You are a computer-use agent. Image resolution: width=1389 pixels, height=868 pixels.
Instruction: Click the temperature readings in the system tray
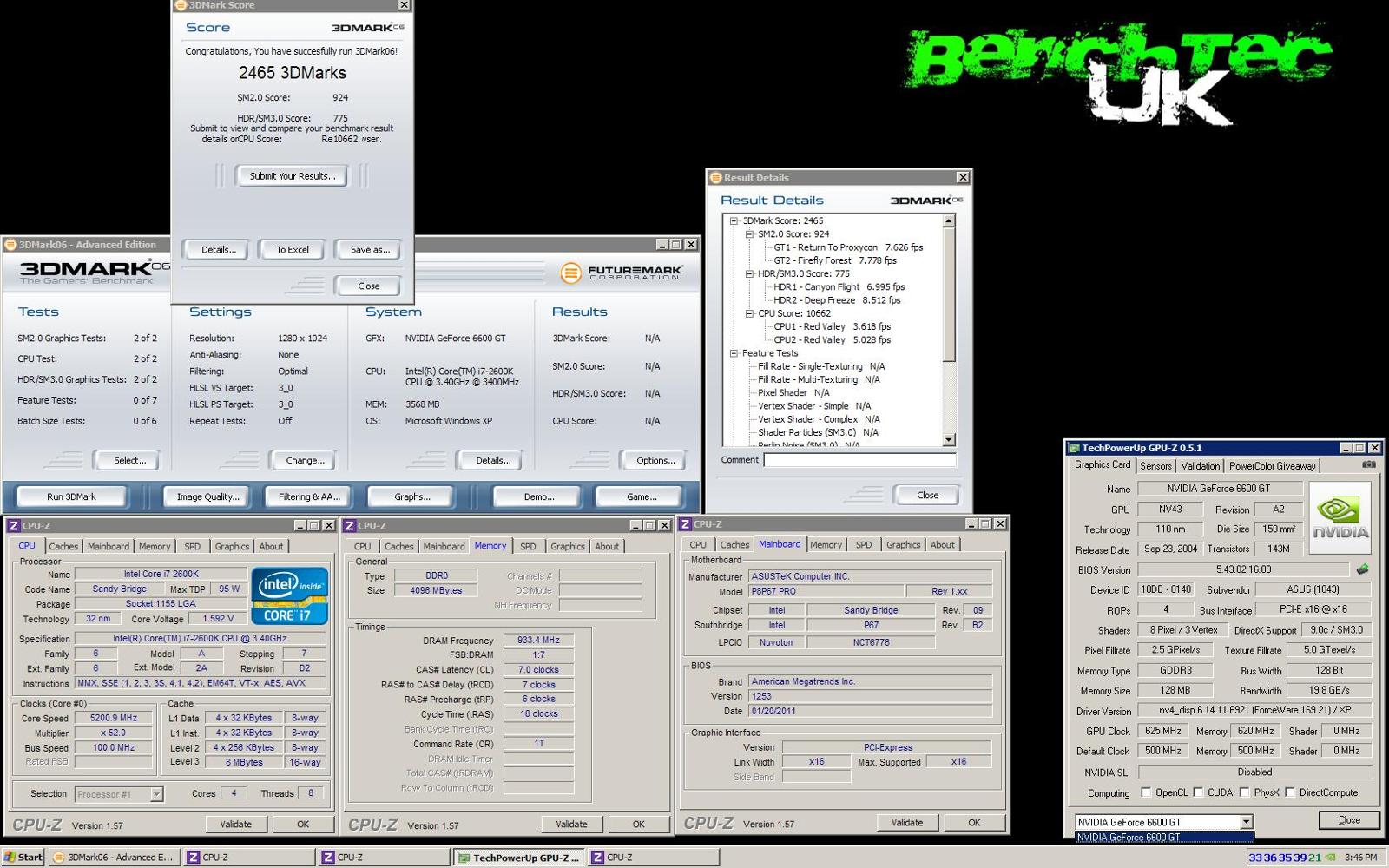coord(1285,857)
